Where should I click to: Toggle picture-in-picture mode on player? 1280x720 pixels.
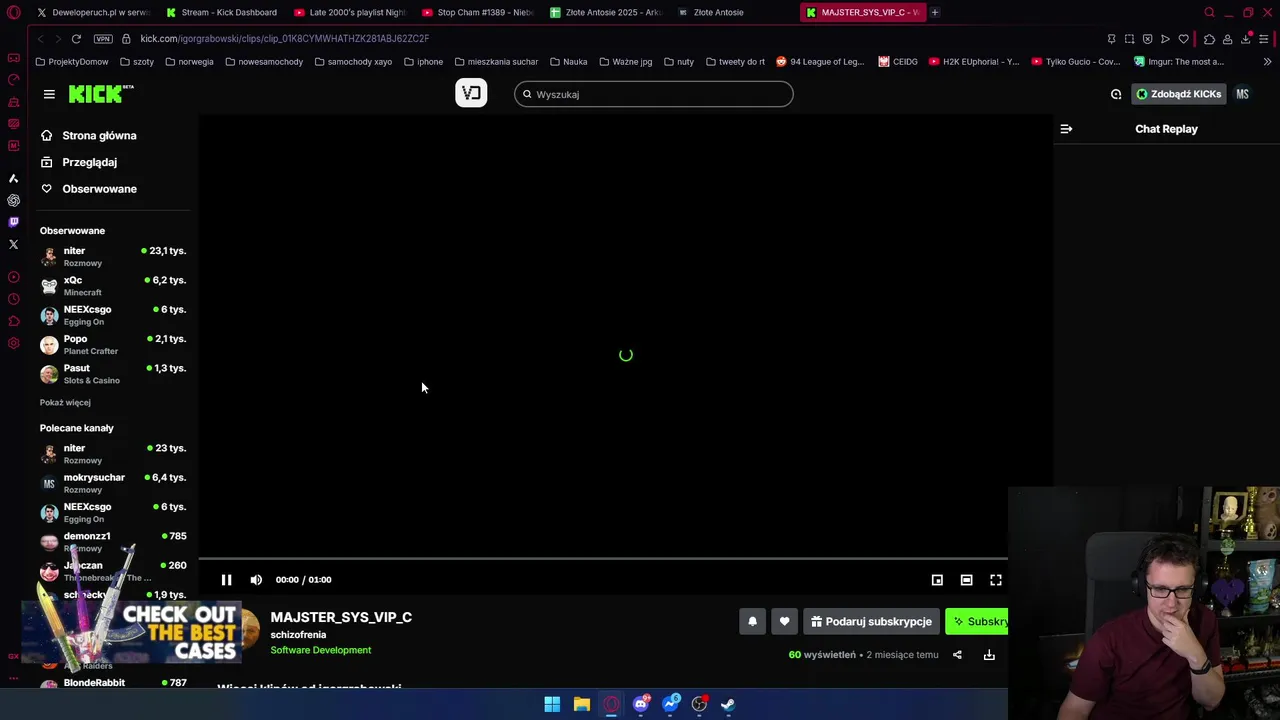[937, 580]
